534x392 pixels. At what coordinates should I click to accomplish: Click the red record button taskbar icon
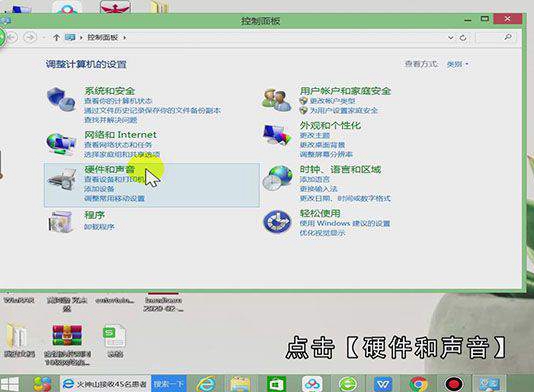(x=454, y=384)
